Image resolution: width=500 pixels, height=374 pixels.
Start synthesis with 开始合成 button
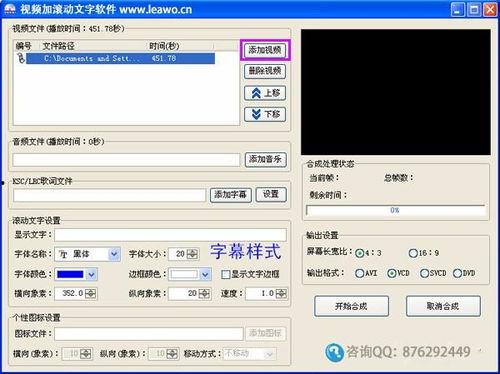[x=351, y=306]
